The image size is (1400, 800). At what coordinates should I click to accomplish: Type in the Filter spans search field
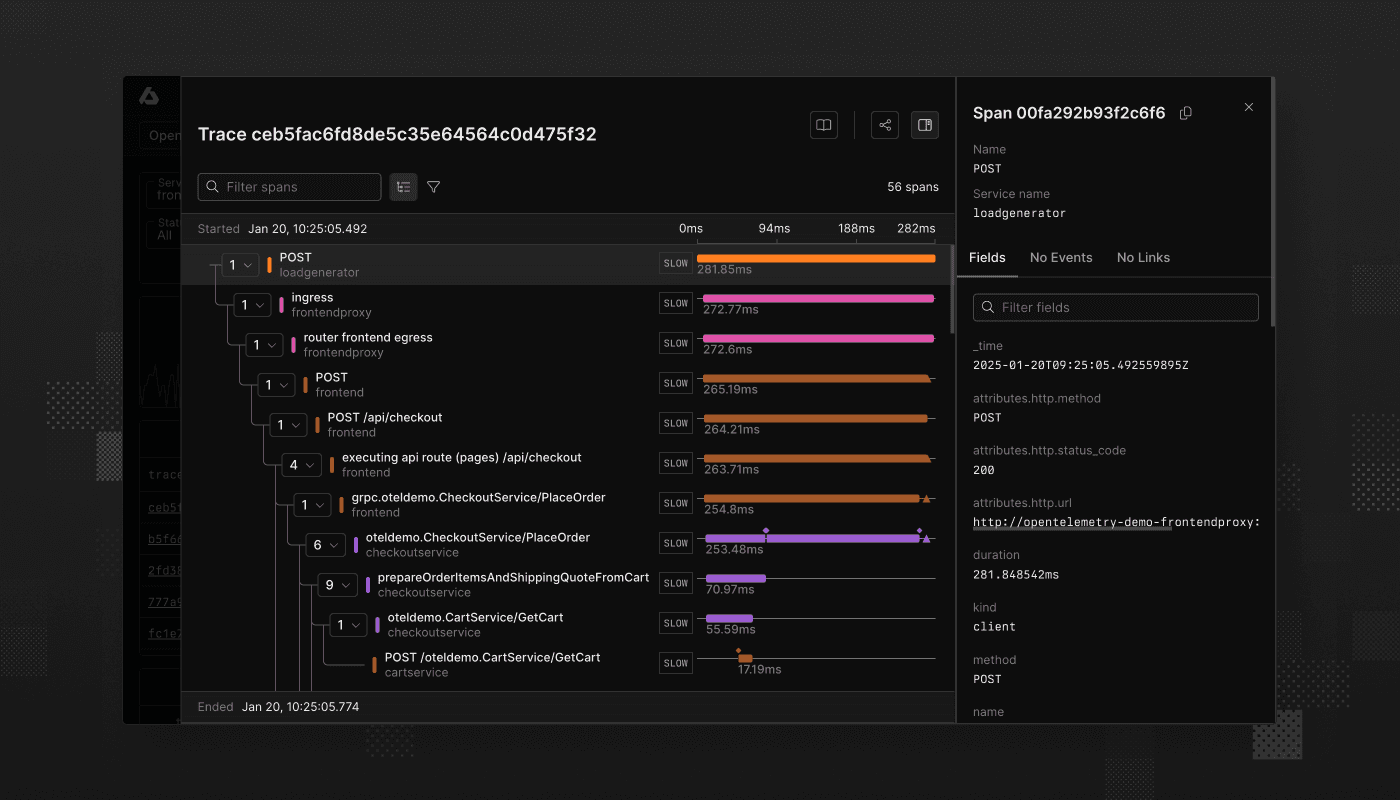(290, 187)
